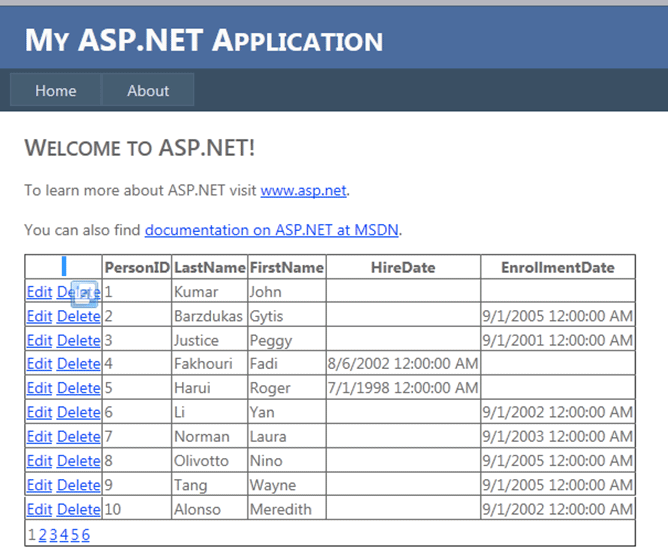
Task: Click the PersonID column header
Action: 137,267
